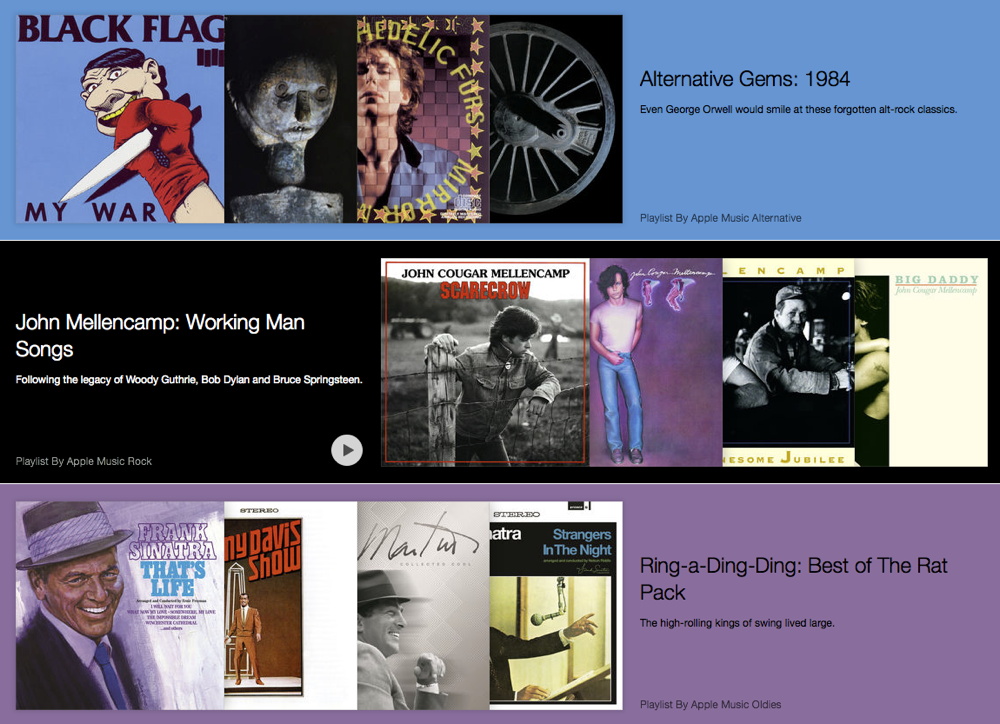1000x724 pixels.
Task: Play the John Mellencamp Working Man Songs playlist
Action: (x=347, y=450)
